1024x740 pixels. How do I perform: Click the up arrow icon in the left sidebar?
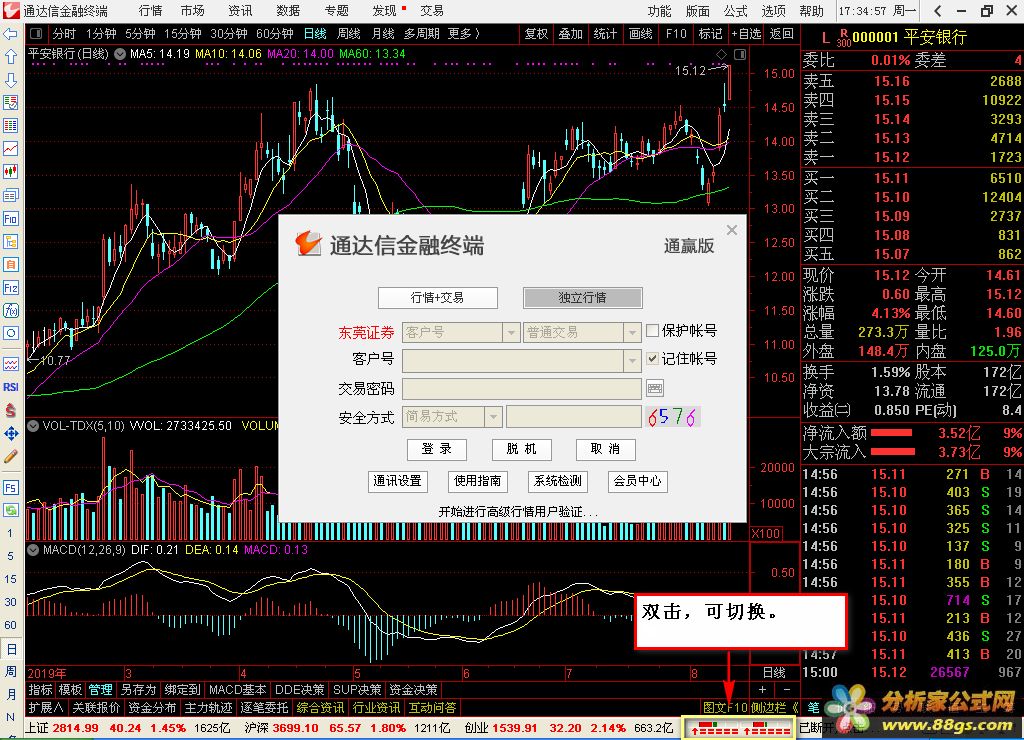click(x=10, y=57)
